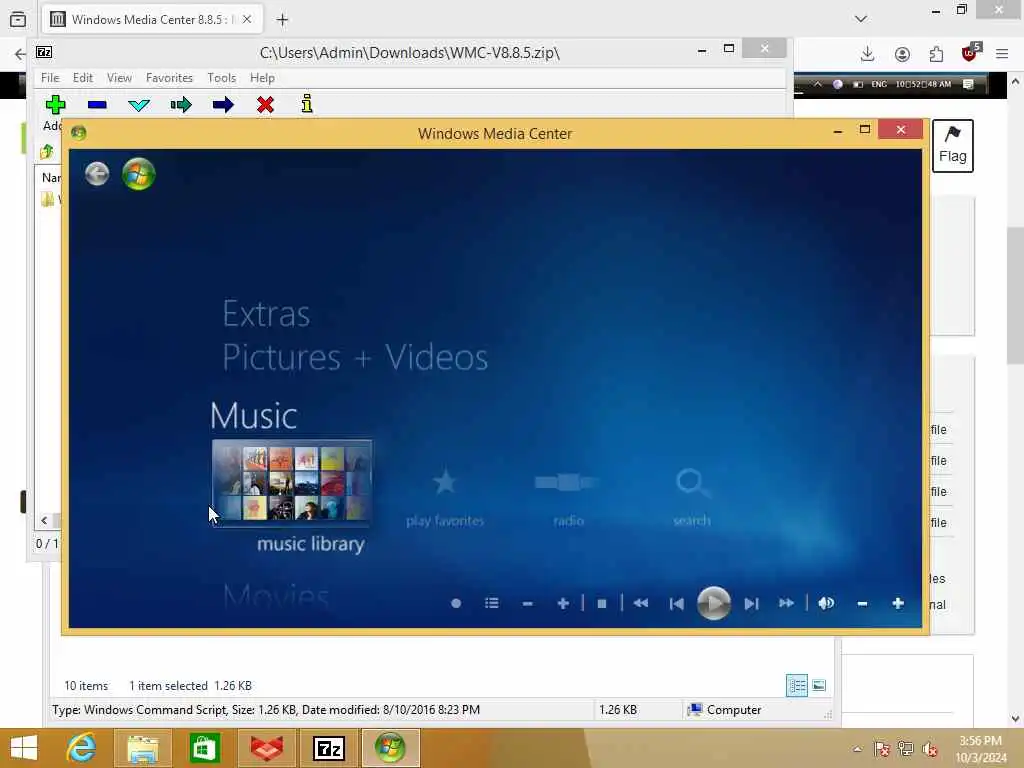Open Music search magnifier
1024x768 pixels.
(x=692, y=483)
